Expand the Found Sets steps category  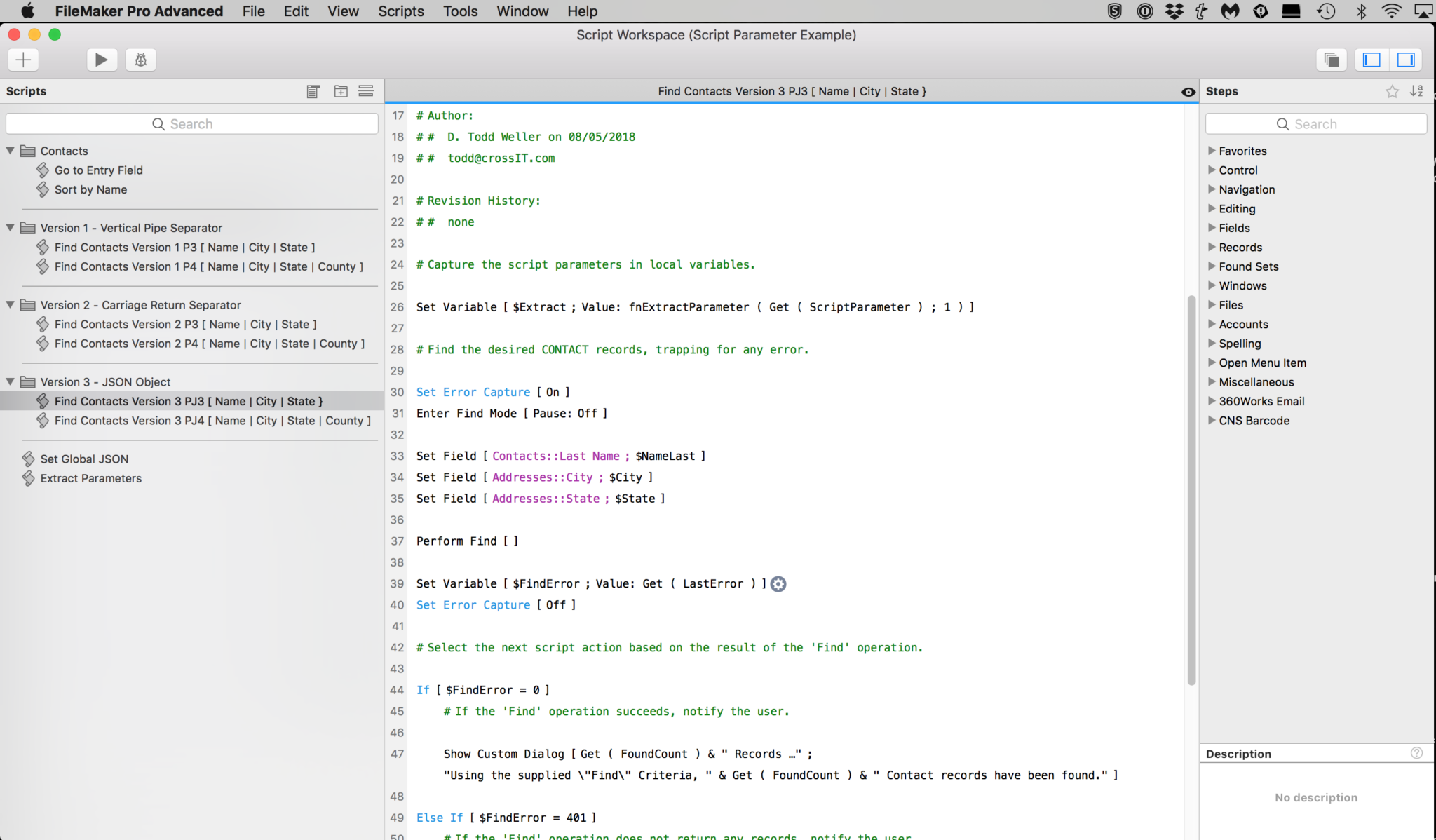[1212, 266]
